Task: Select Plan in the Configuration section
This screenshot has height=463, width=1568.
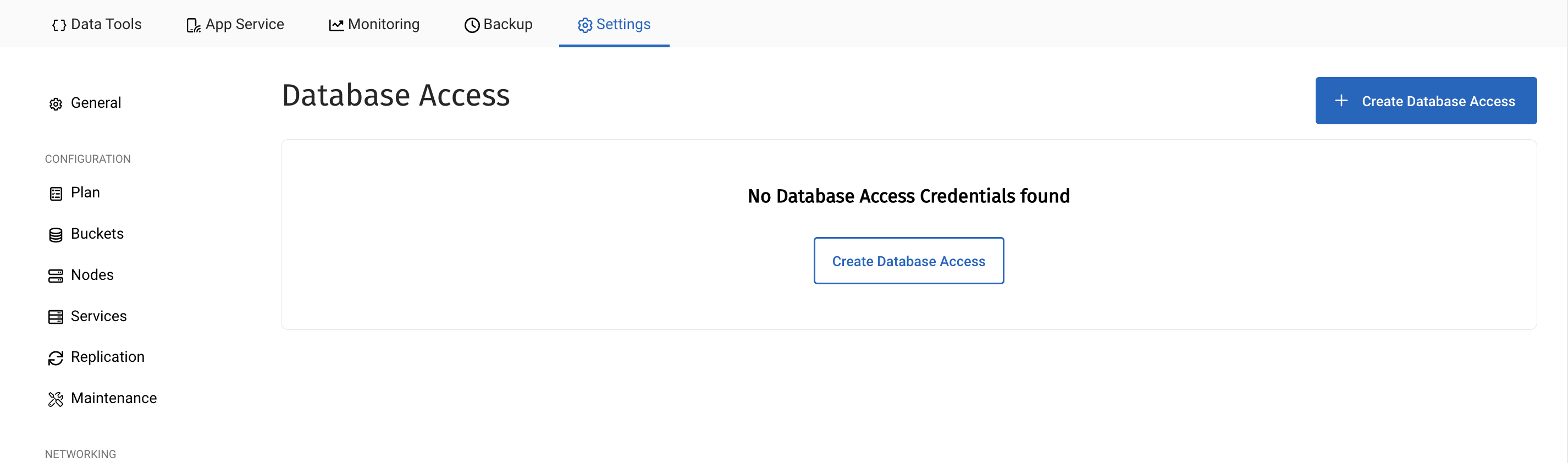Action: tap(74, 192)
